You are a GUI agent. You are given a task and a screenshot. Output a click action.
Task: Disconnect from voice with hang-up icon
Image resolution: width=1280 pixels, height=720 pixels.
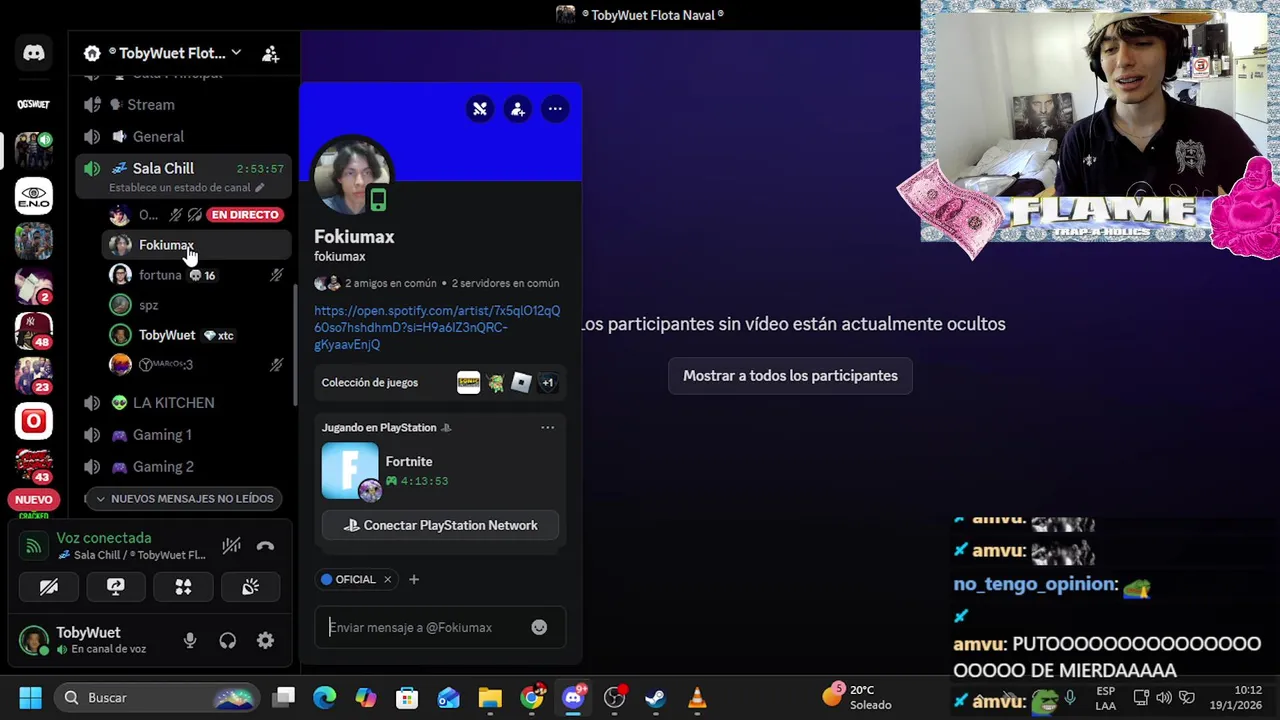click(x=265, y=546)
